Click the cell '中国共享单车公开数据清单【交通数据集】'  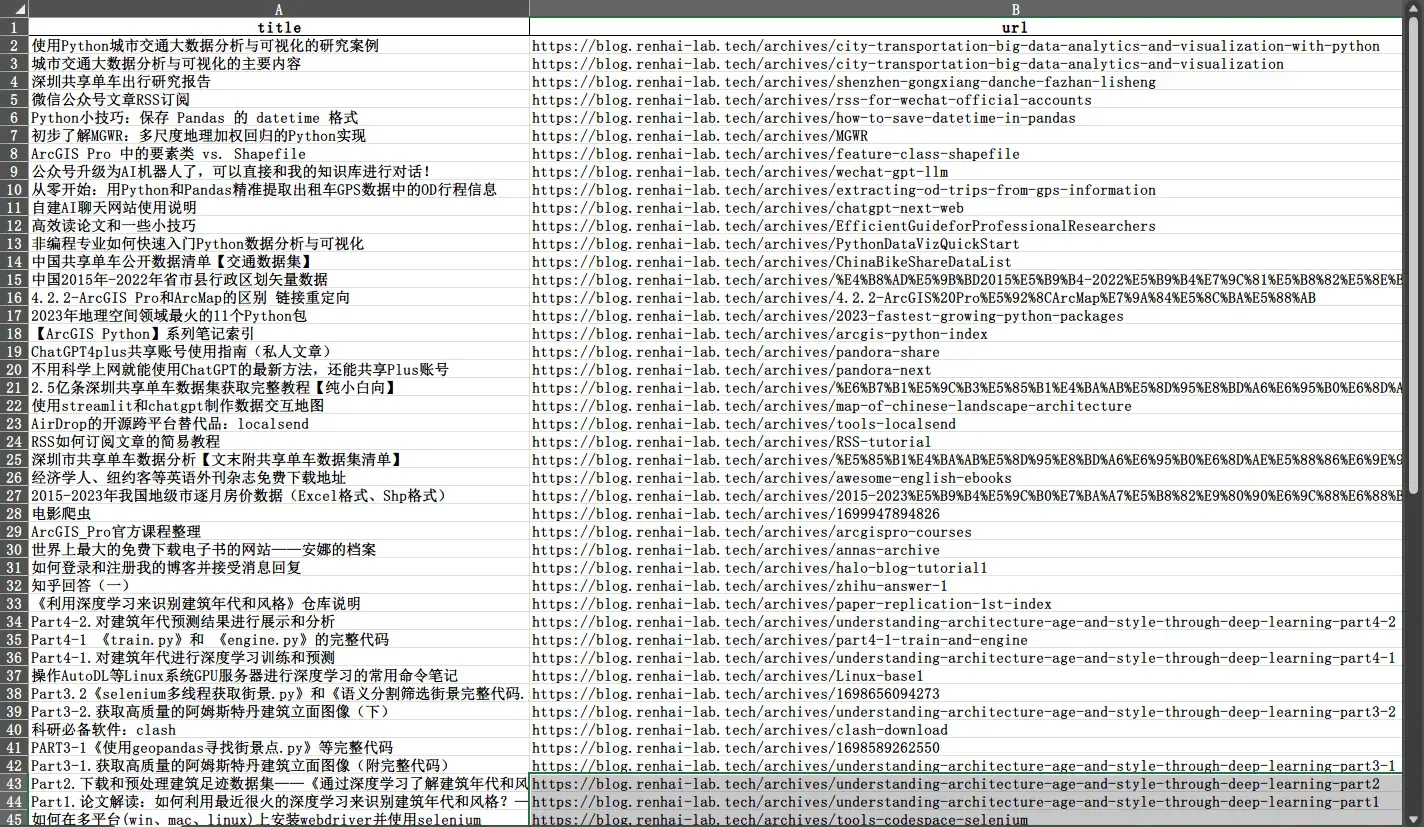click(x=279, y=262)
